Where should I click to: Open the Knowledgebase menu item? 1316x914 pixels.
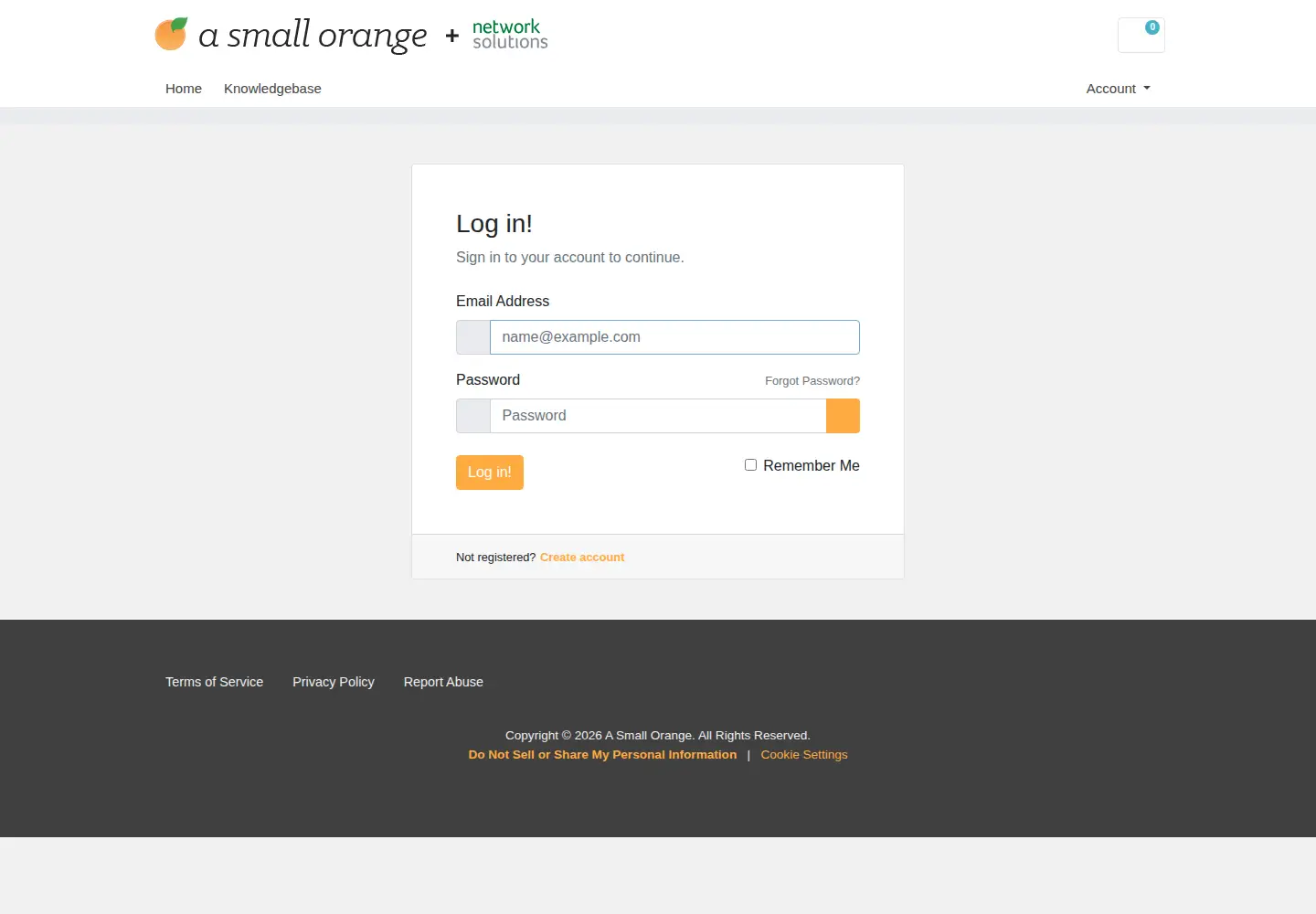coord(272,89)
